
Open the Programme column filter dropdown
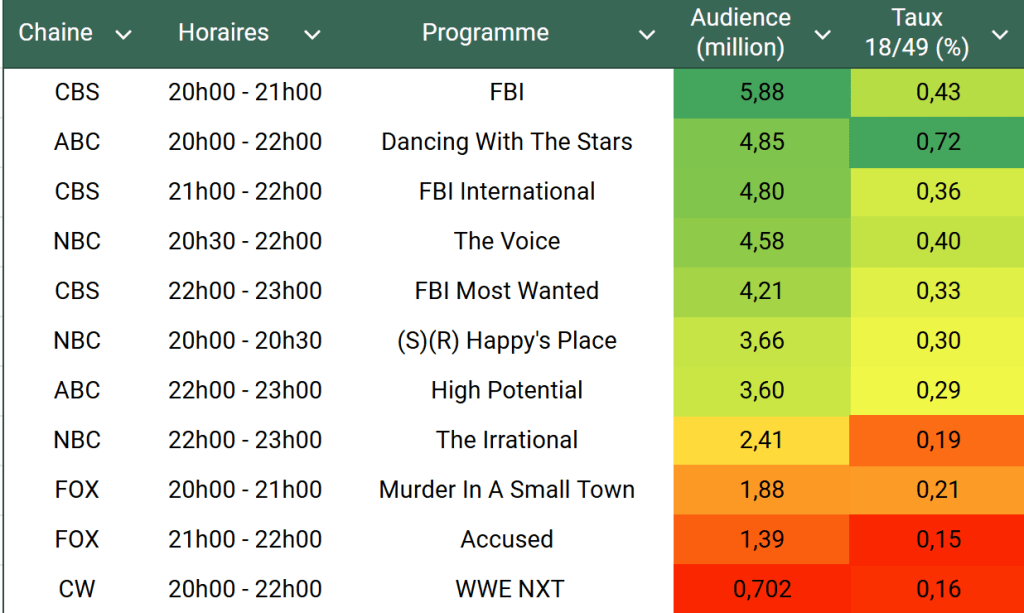[x=647, y=35]
